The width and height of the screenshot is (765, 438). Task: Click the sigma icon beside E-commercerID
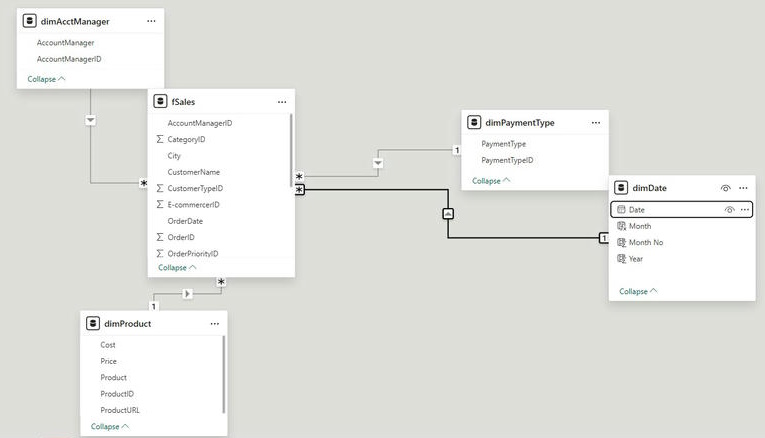[160, 205]
